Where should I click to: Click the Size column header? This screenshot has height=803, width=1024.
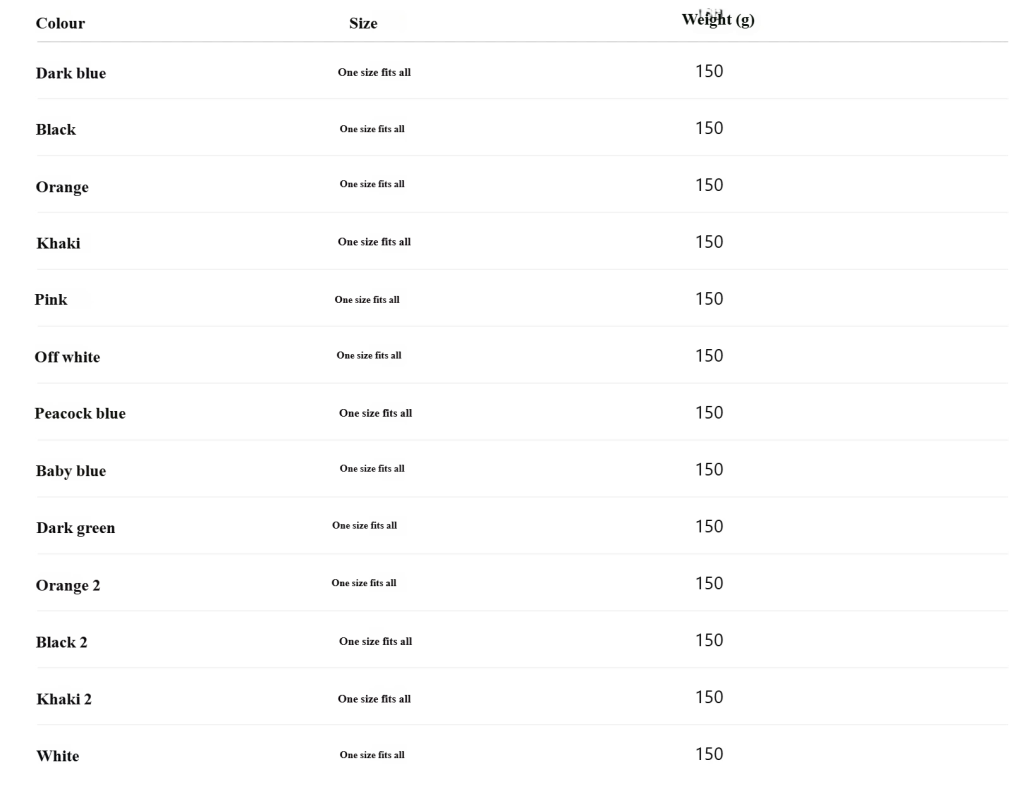click(363, 24)
